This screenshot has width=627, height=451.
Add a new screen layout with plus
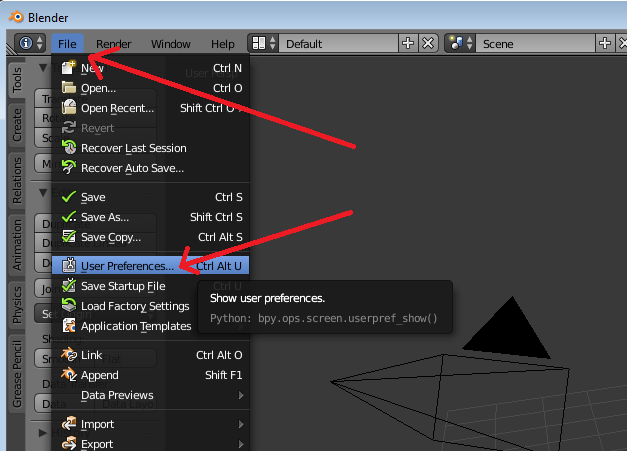408,43
